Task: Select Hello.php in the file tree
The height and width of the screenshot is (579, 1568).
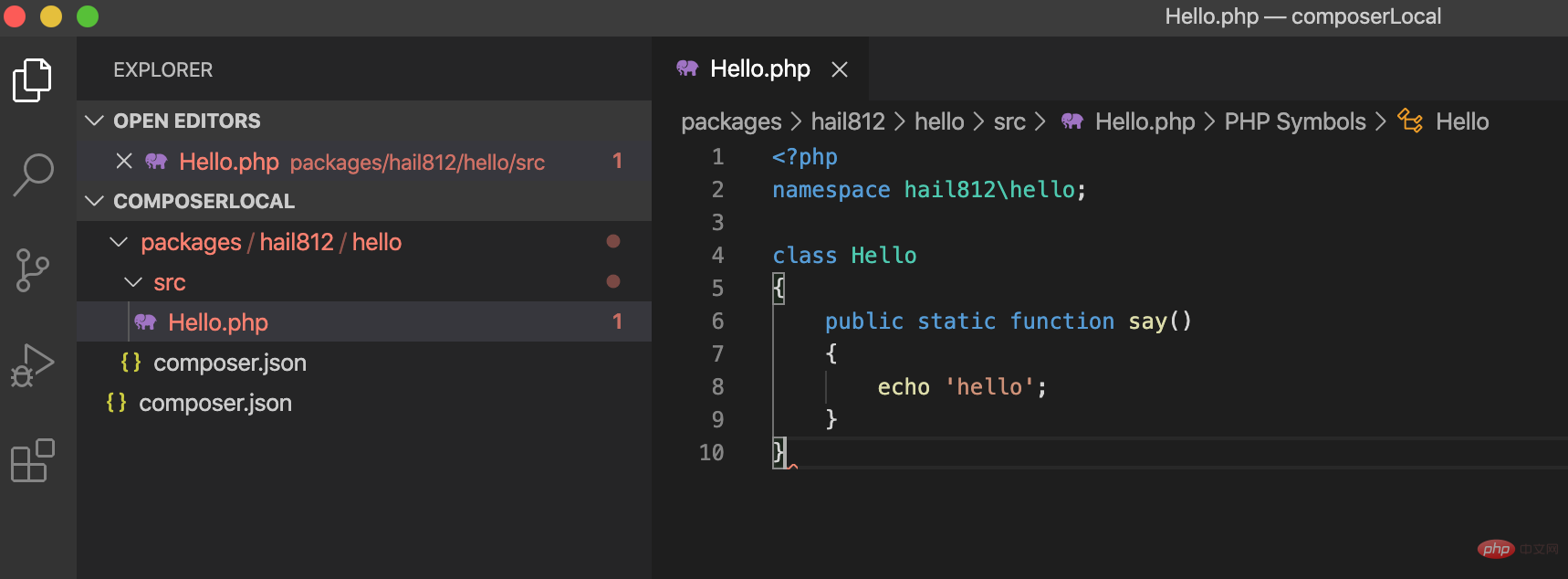Action: pos(218,322)
